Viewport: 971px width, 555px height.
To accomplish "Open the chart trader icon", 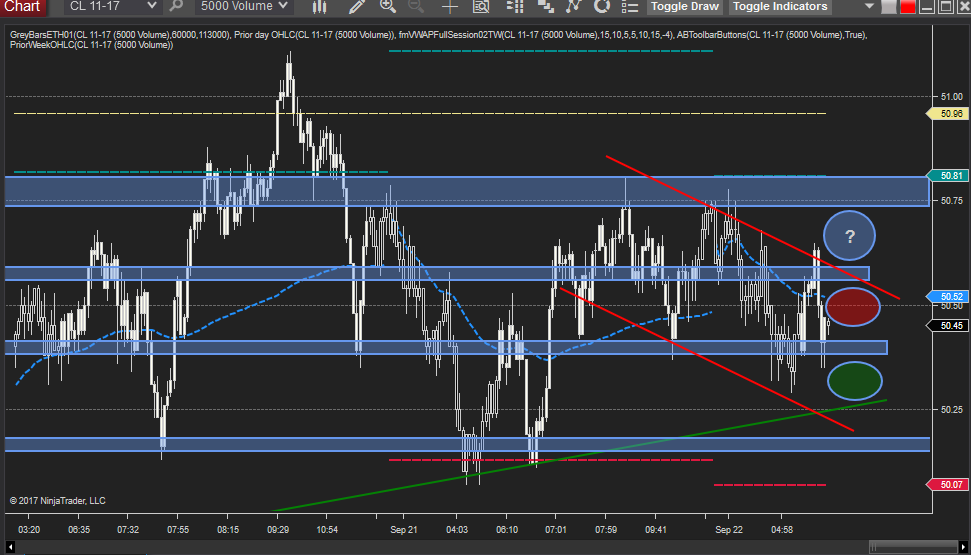I will 515,7.
